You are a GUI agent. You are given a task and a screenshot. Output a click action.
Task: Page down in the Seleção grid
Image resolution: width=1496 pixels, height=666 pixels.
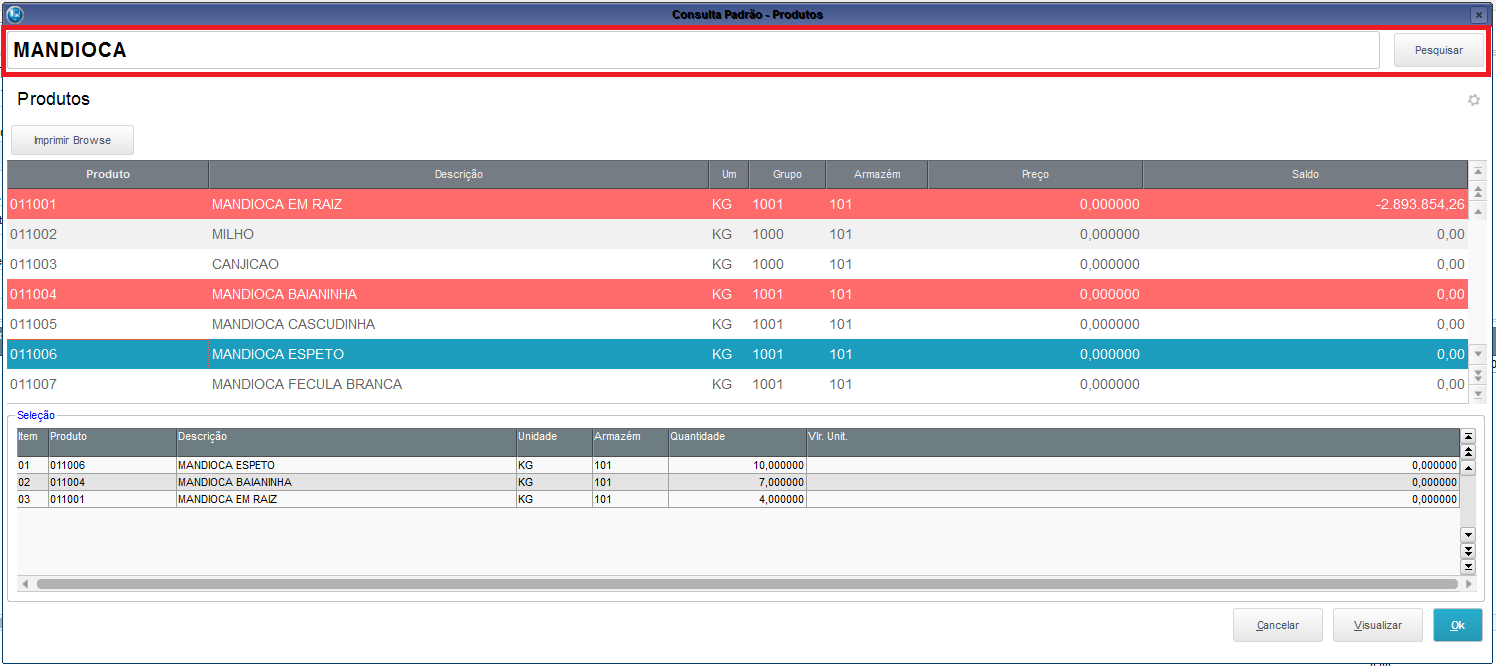pos(1468,551)
